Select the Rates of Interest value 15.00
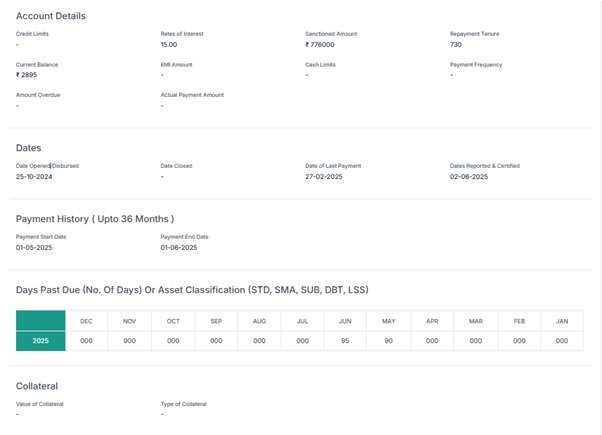The width and height of the screenshot is (602, 435). click(169, 45)
